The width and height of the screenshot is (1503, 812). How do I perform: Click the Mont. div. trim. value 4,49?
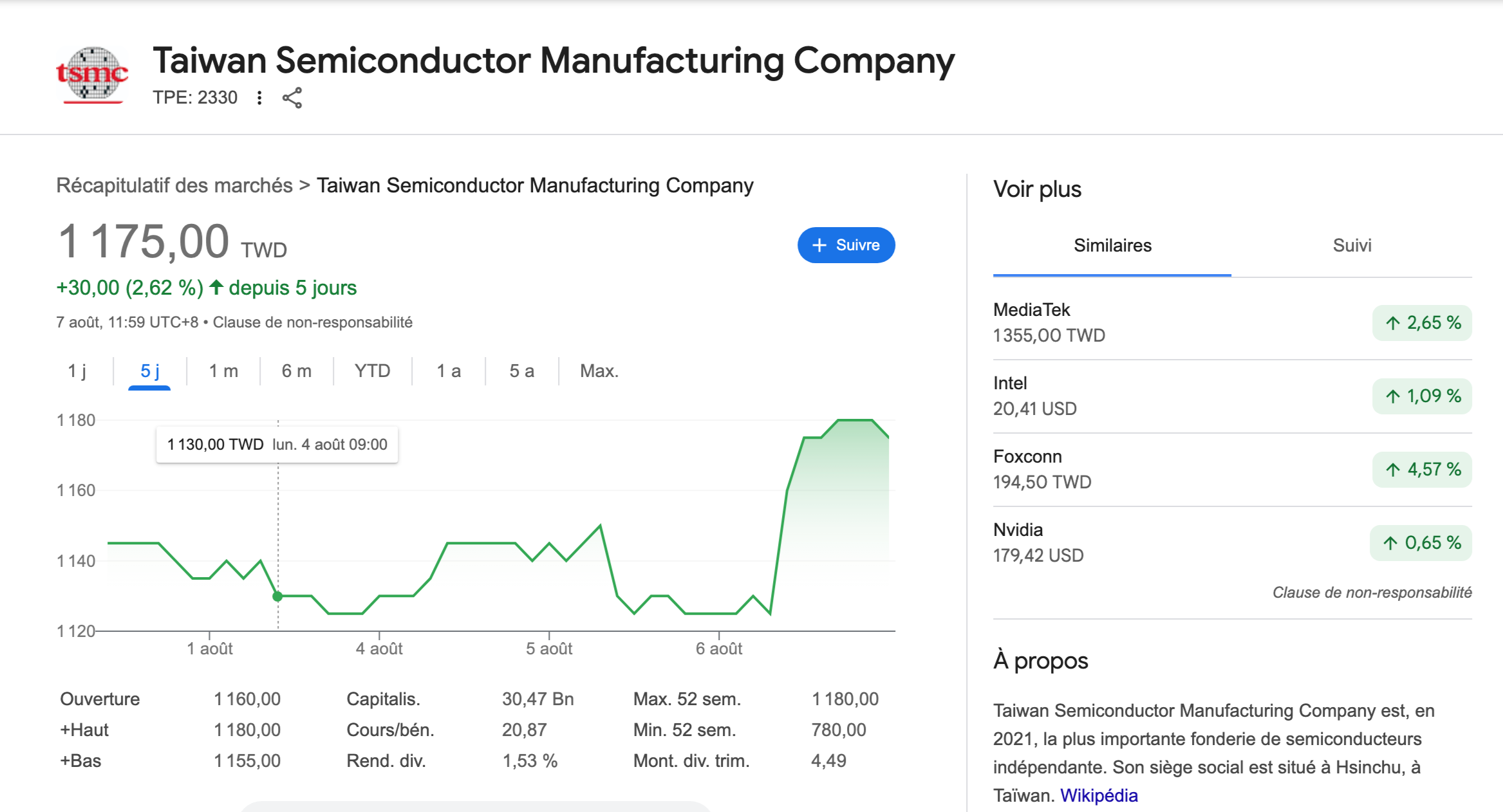tap(829, 761)
